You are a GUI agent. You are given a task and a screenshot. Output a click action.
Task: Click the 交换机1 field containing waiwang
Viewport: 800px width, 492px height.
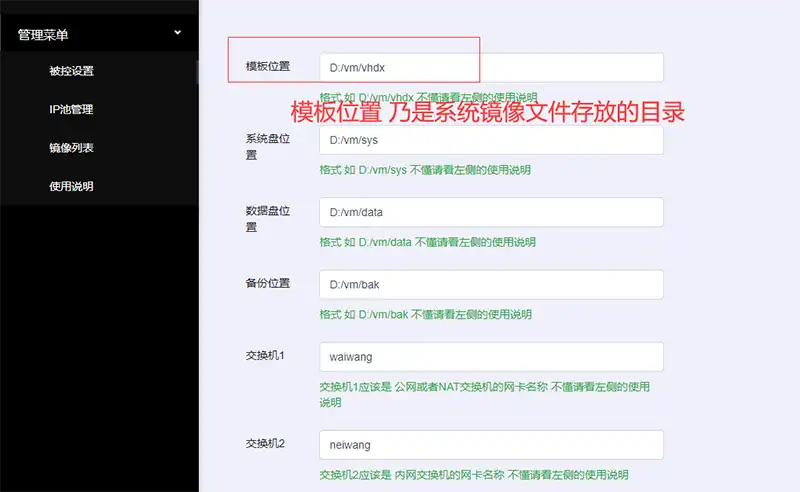[491, 357]
